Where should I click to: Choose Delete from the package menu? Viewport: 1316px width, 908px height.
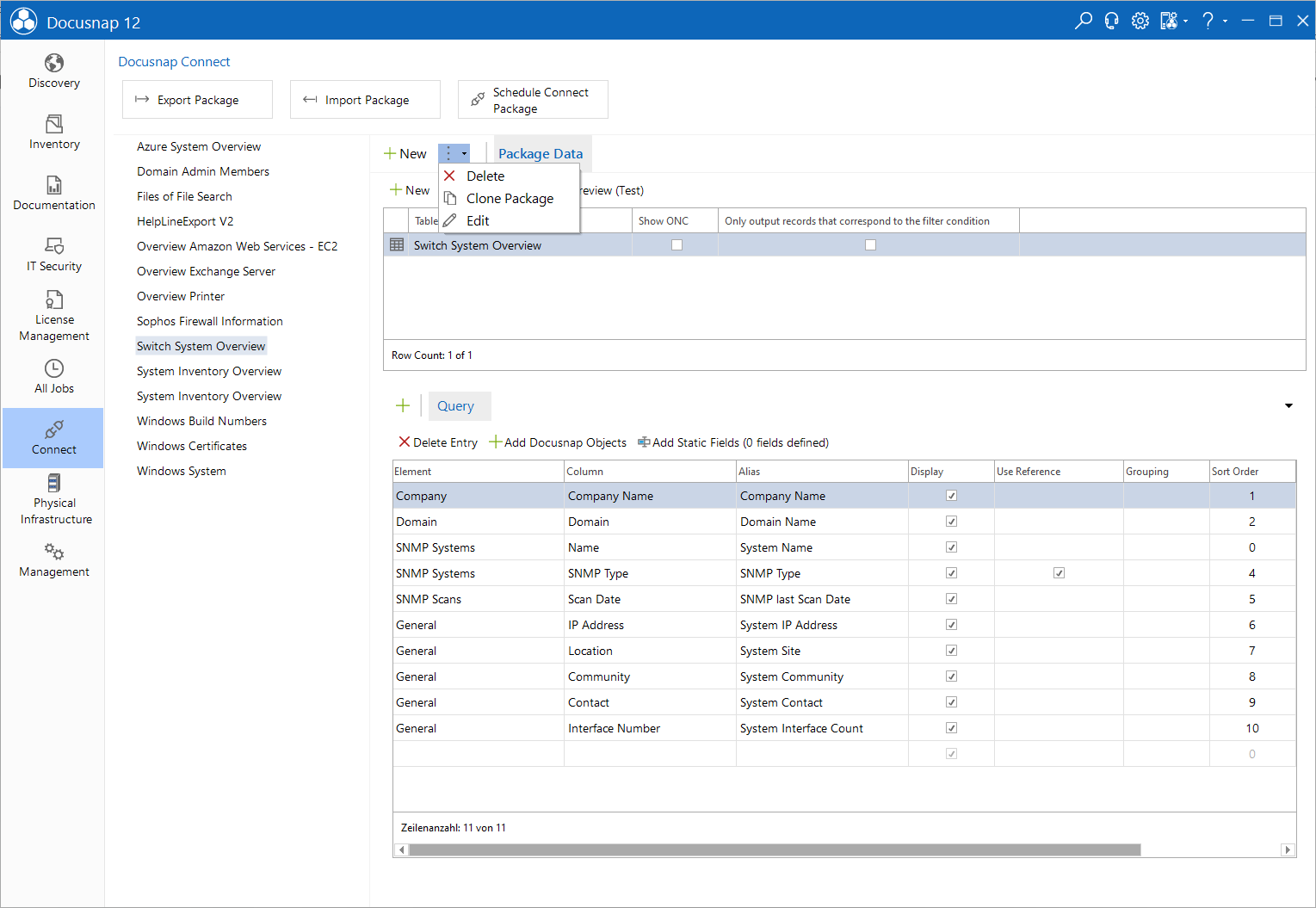coord(509,176)
